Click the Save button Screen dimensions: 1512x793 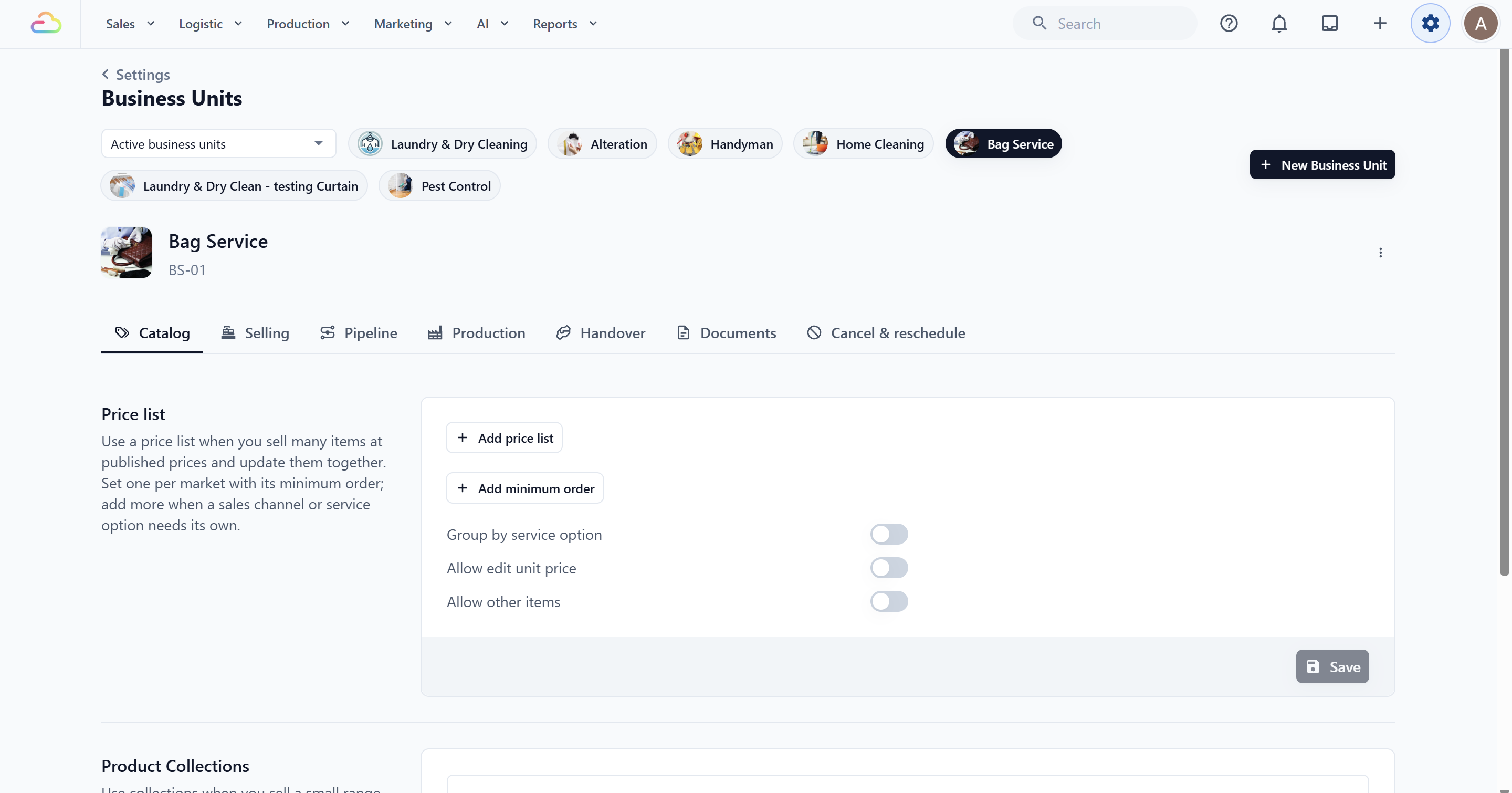click(x=1332, y=667)
